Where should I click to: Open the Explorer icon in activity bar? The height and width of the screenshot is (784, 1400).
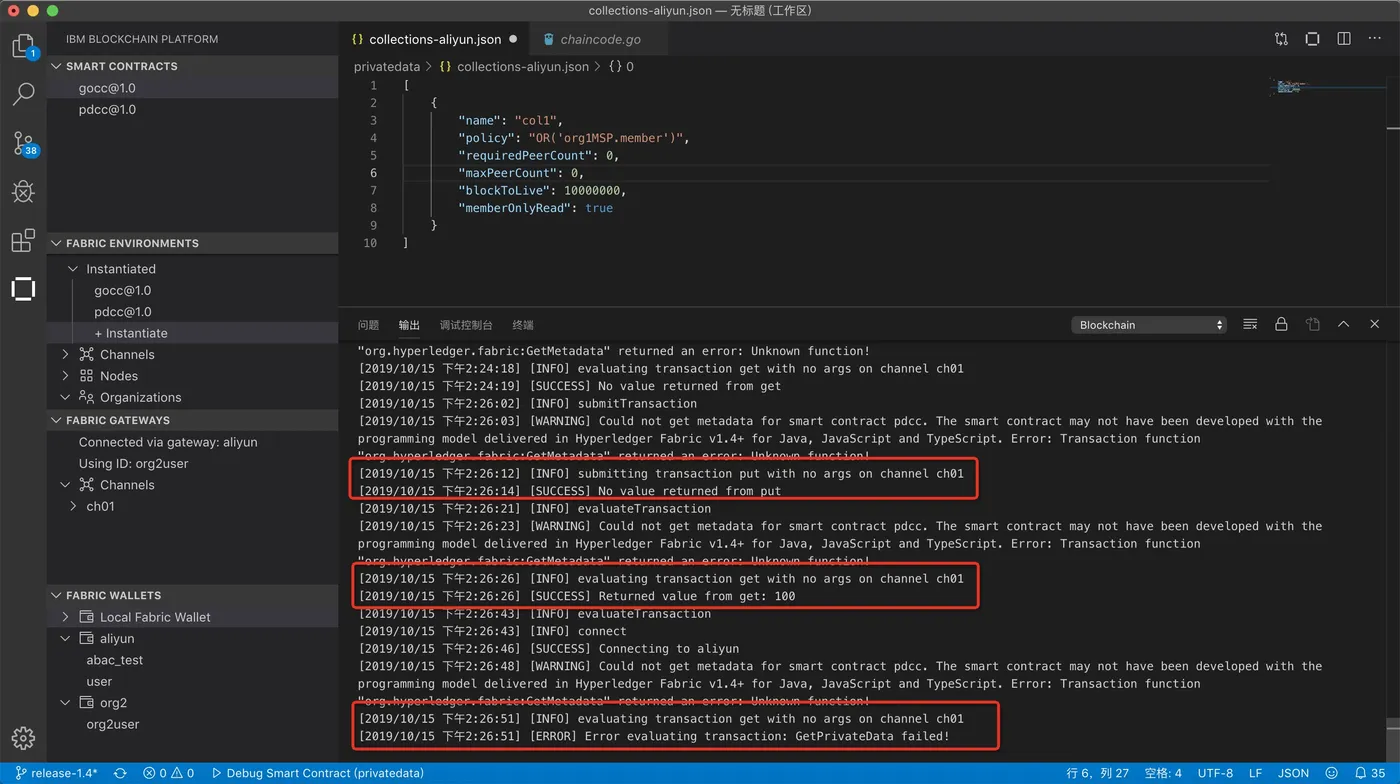[23, 46]
